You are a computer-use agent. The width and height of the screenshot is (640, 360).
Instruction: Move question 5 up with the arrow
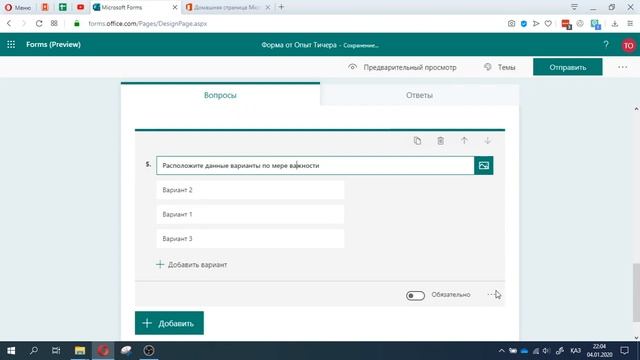(464, 141)
